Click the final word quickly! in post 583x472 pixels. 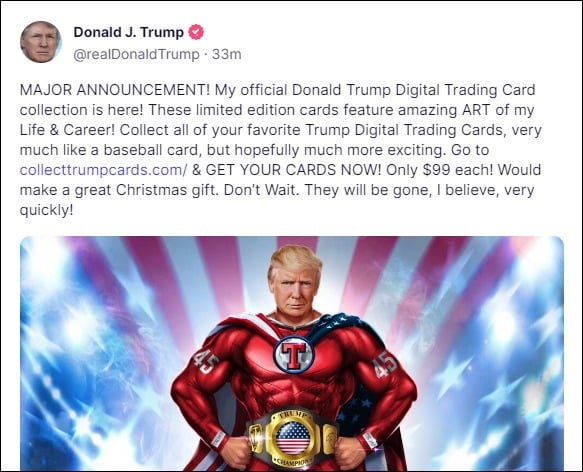click(46, 211)
